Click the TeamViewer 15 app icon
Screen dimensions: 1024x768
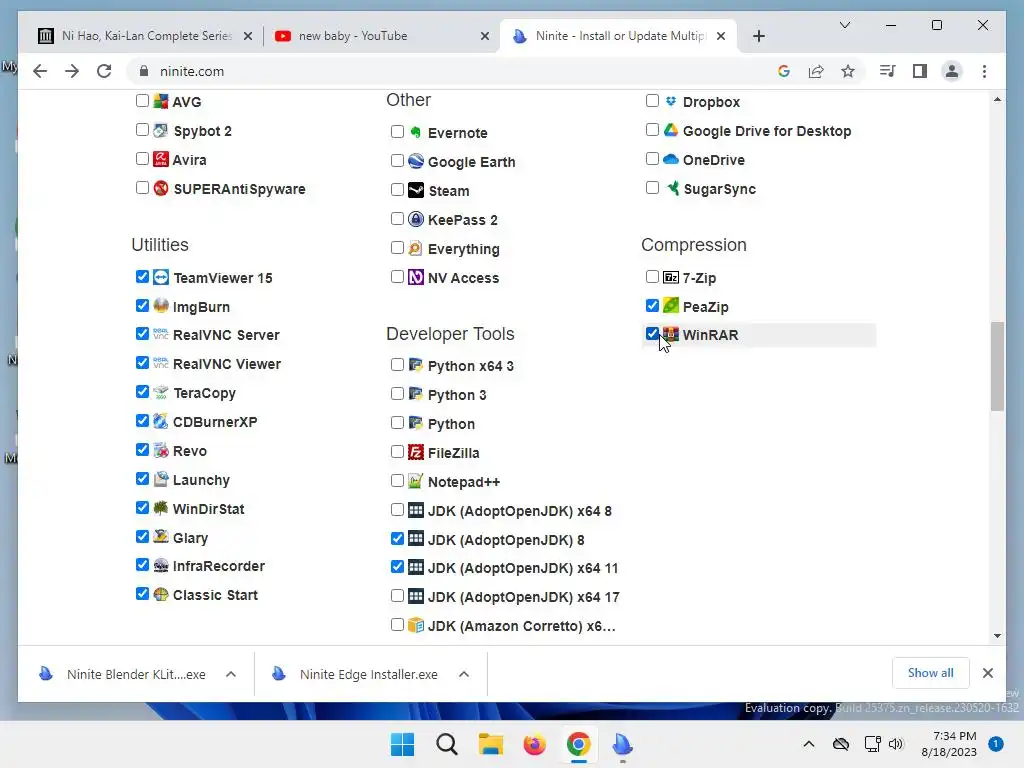(x=161, y=277)
